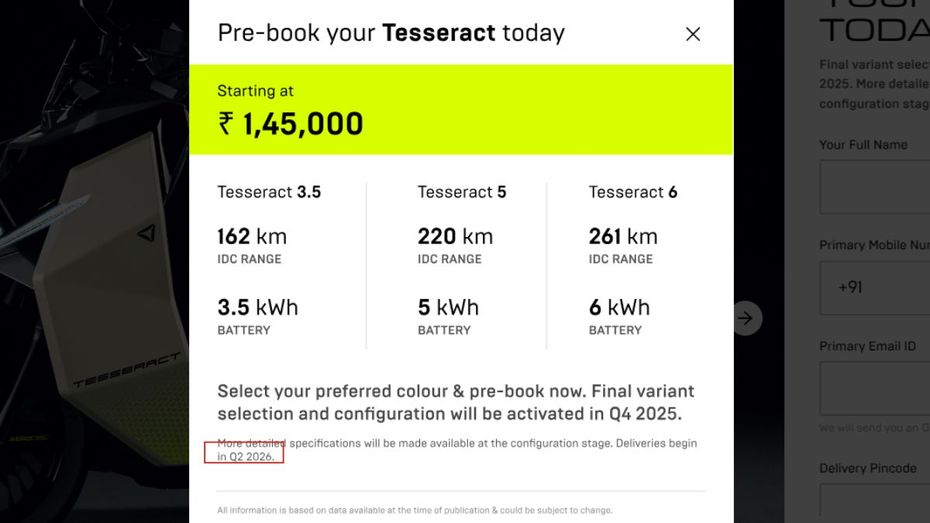Viewport: 930px width, 523px height.
Task: Click the Primary Mobile Number field
Action: 875,288
